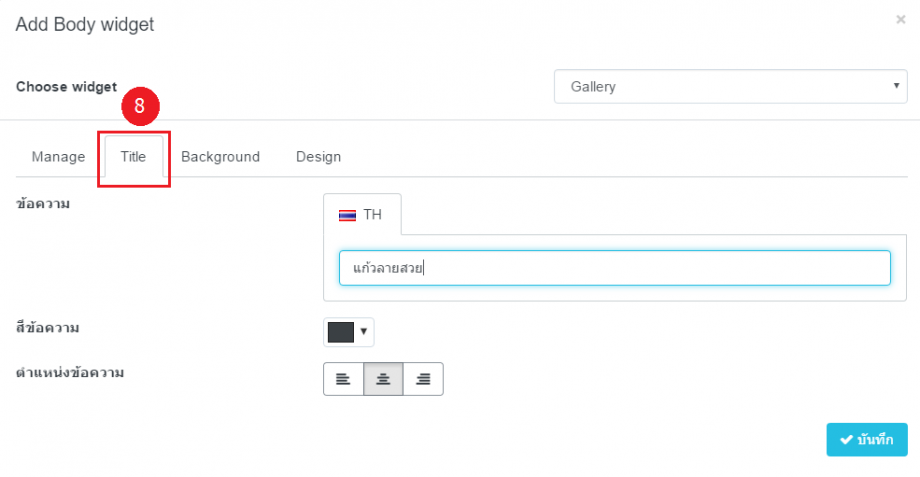Open the Background tab
This screenshot has height=477, width=920.
pyautogui.click(x=220, y=157)
